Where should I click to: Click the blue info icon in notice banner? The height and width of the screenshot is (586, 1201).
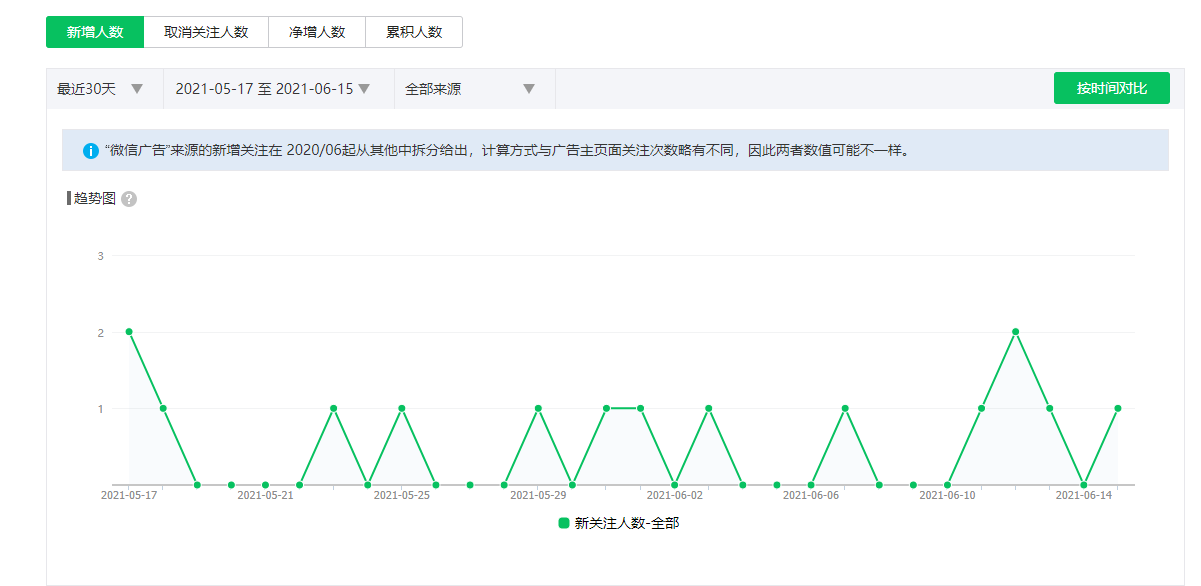91,151
